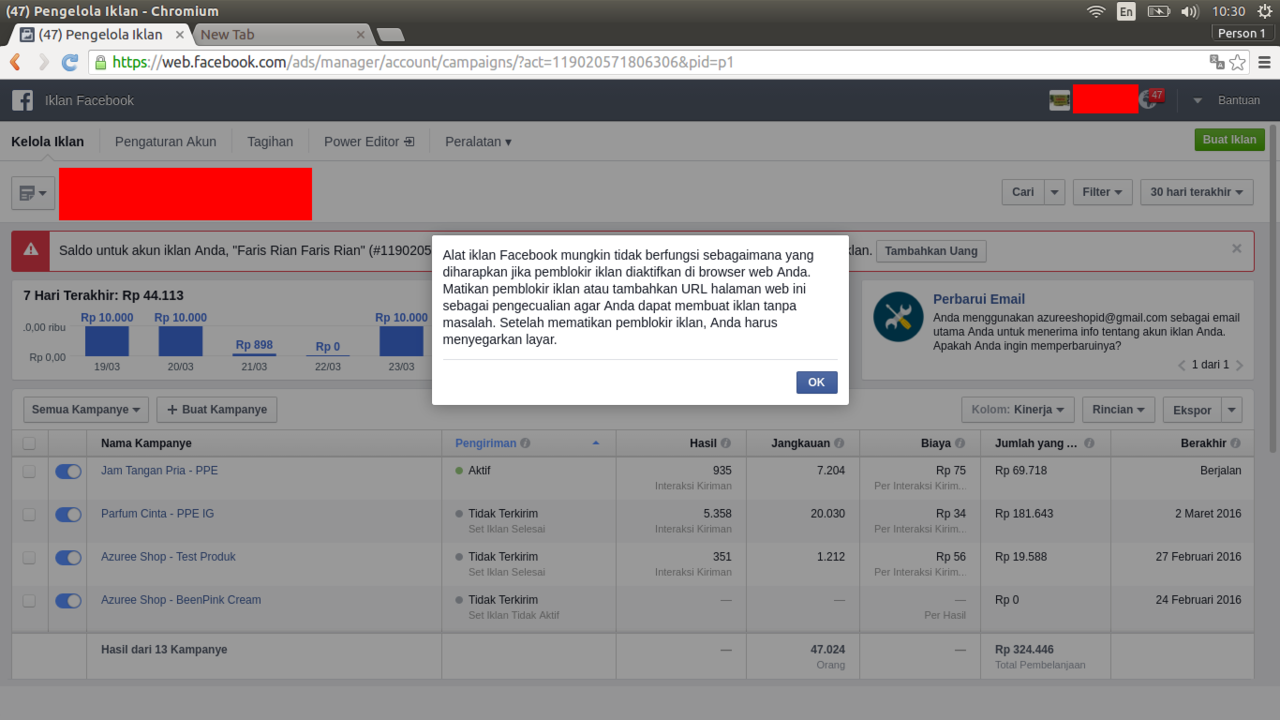Image resolution: width=1280 pixels, height=720 pixels.
Task: Click Perbarui Email link
Action: 979,299
